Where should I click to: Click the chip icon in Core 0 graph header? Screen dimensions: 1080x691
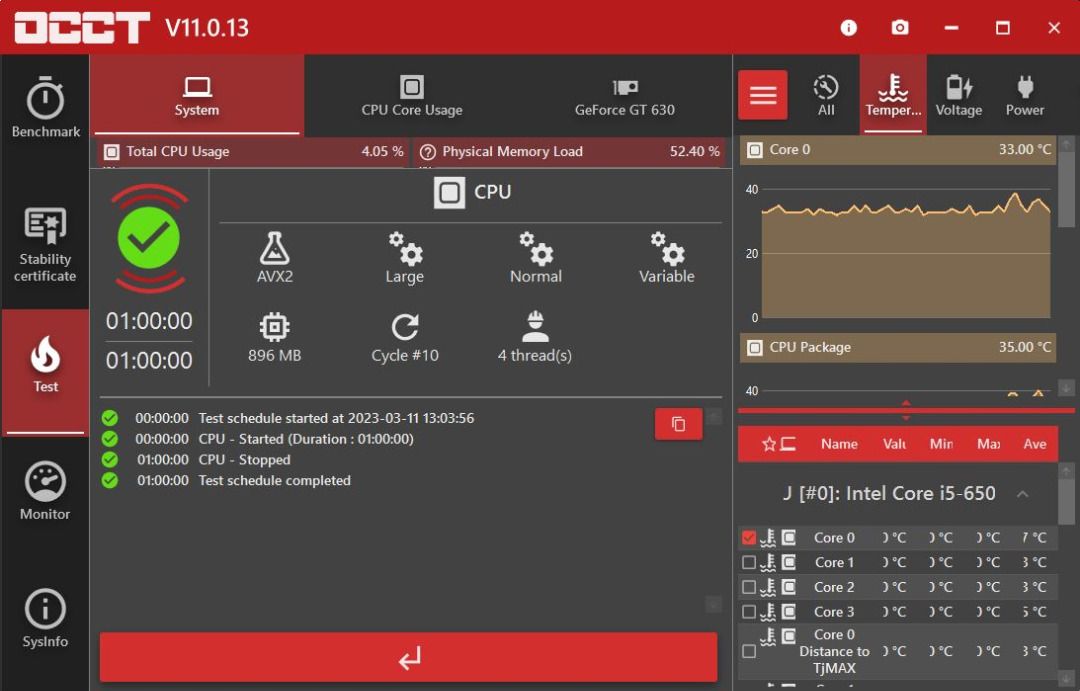755,149
